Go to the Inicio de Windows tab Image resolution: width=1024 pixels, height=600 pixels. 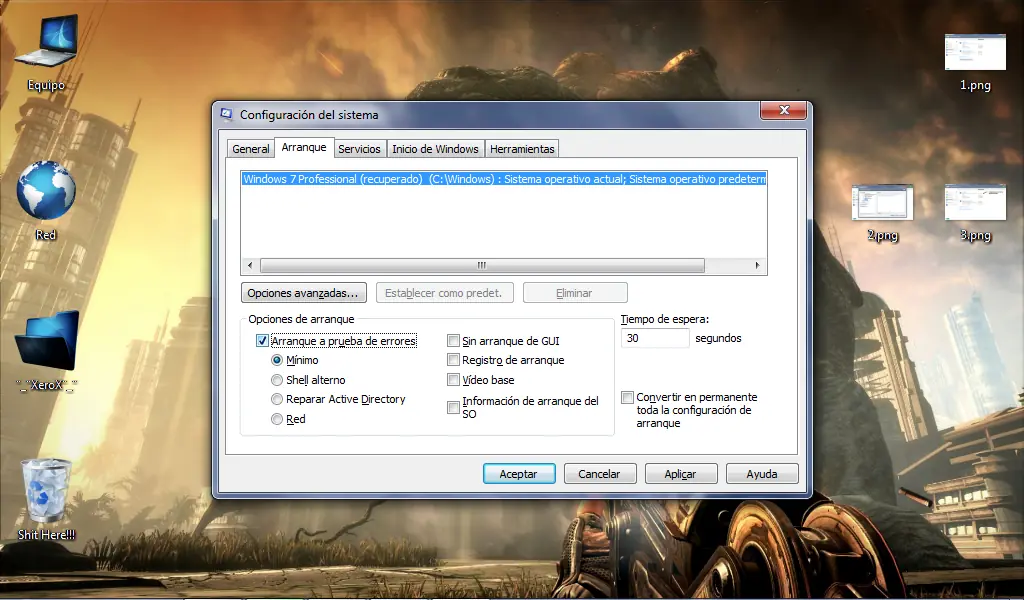pos(436,149)
